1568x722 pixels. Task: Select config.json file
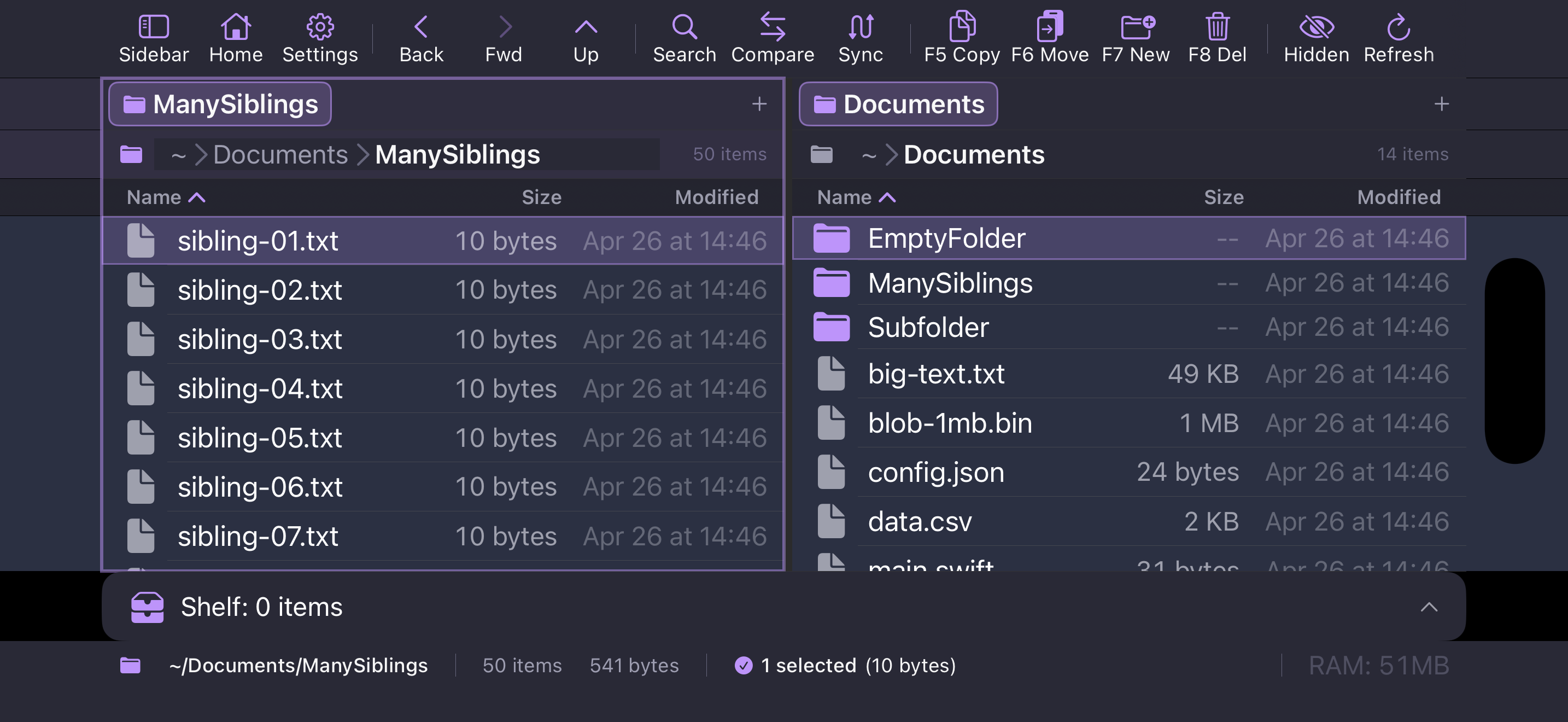pos(1129,473)
